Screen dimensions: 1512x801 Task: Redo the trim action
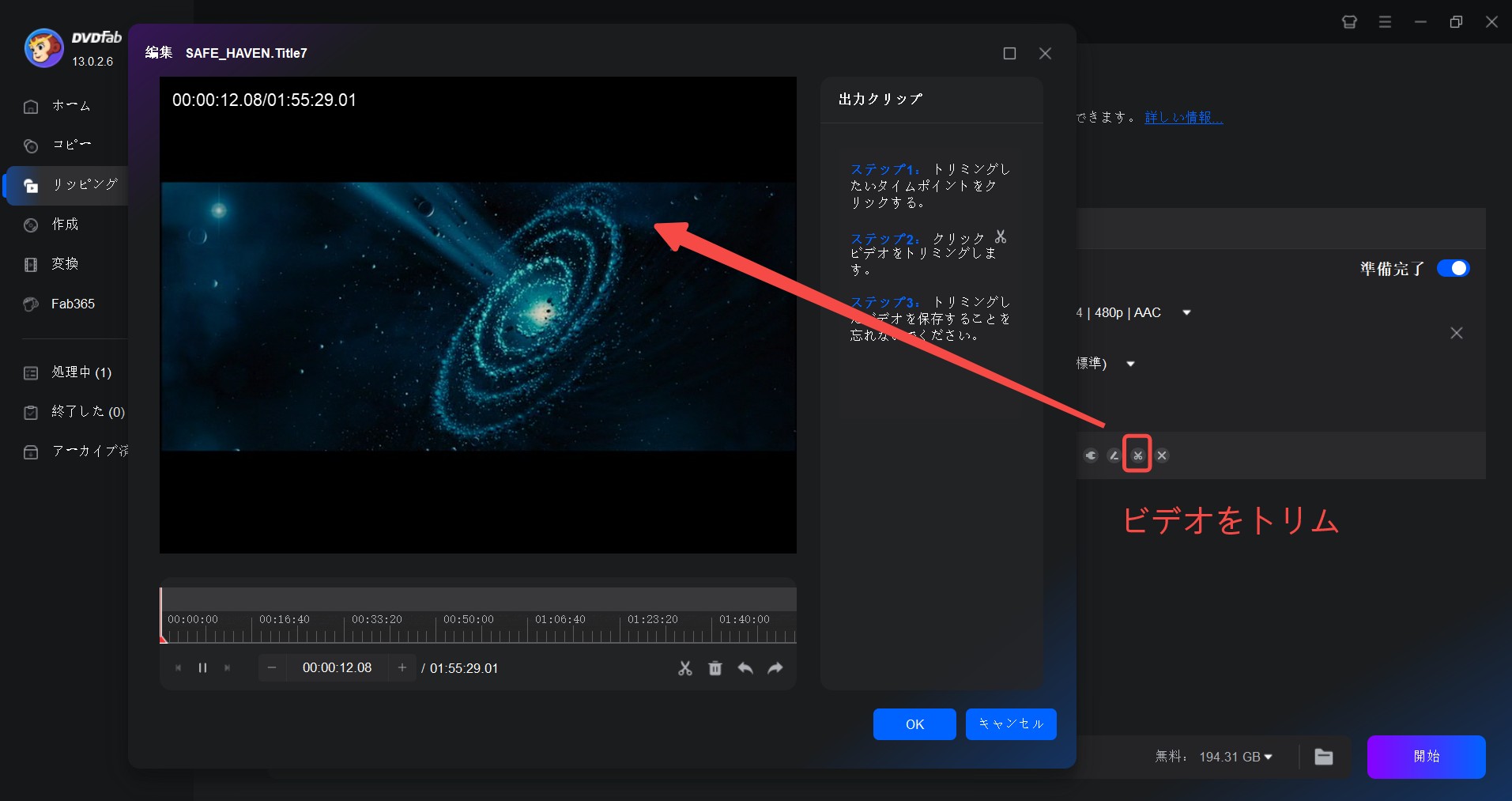tap(775, 668)
